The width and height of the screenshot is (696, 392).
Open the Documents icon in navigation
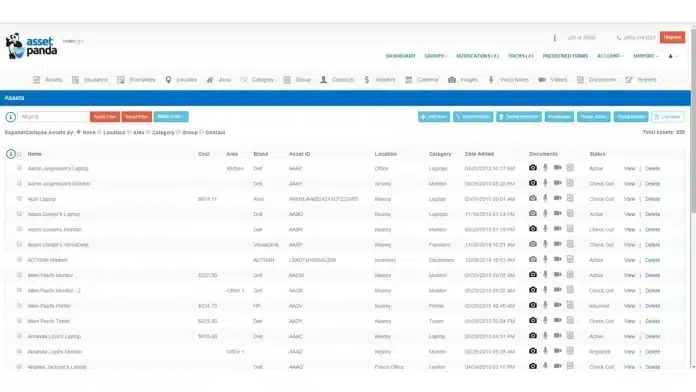(580, 80)
